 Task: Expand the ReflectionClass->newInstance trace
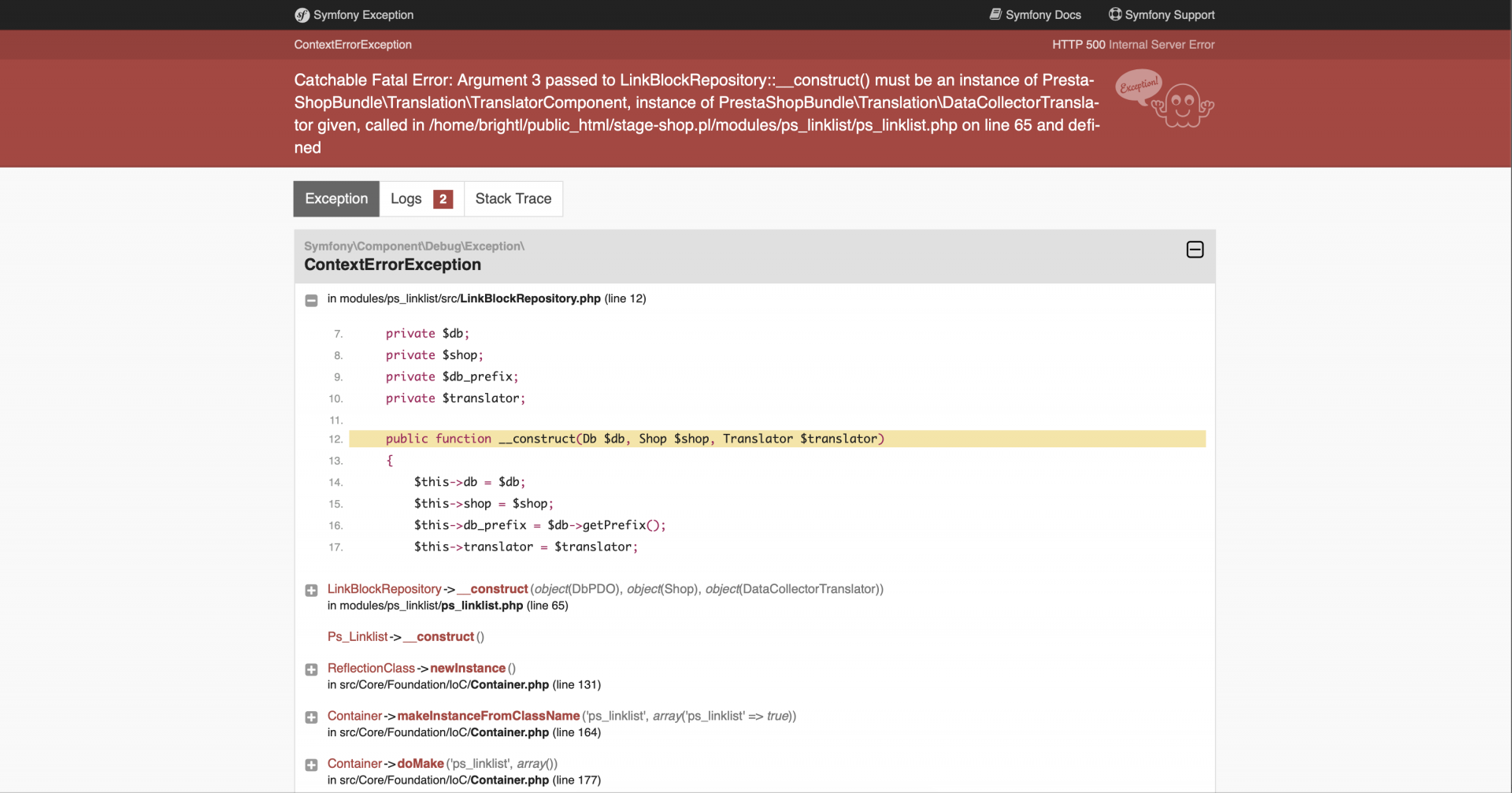click(x=311, y=669)
